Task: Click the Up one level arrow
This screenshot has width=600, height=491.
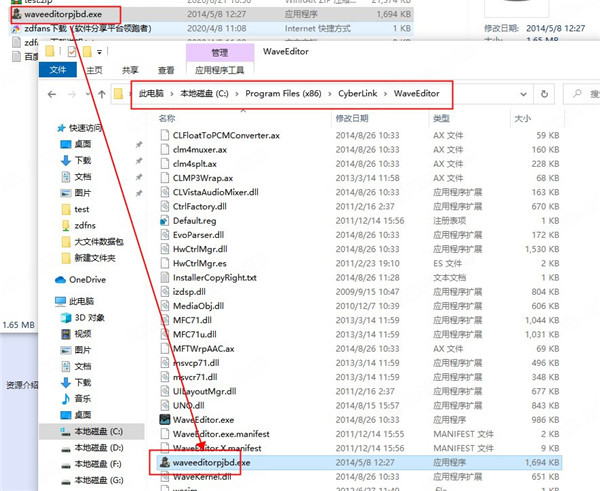Action: [x=102, y=94]
